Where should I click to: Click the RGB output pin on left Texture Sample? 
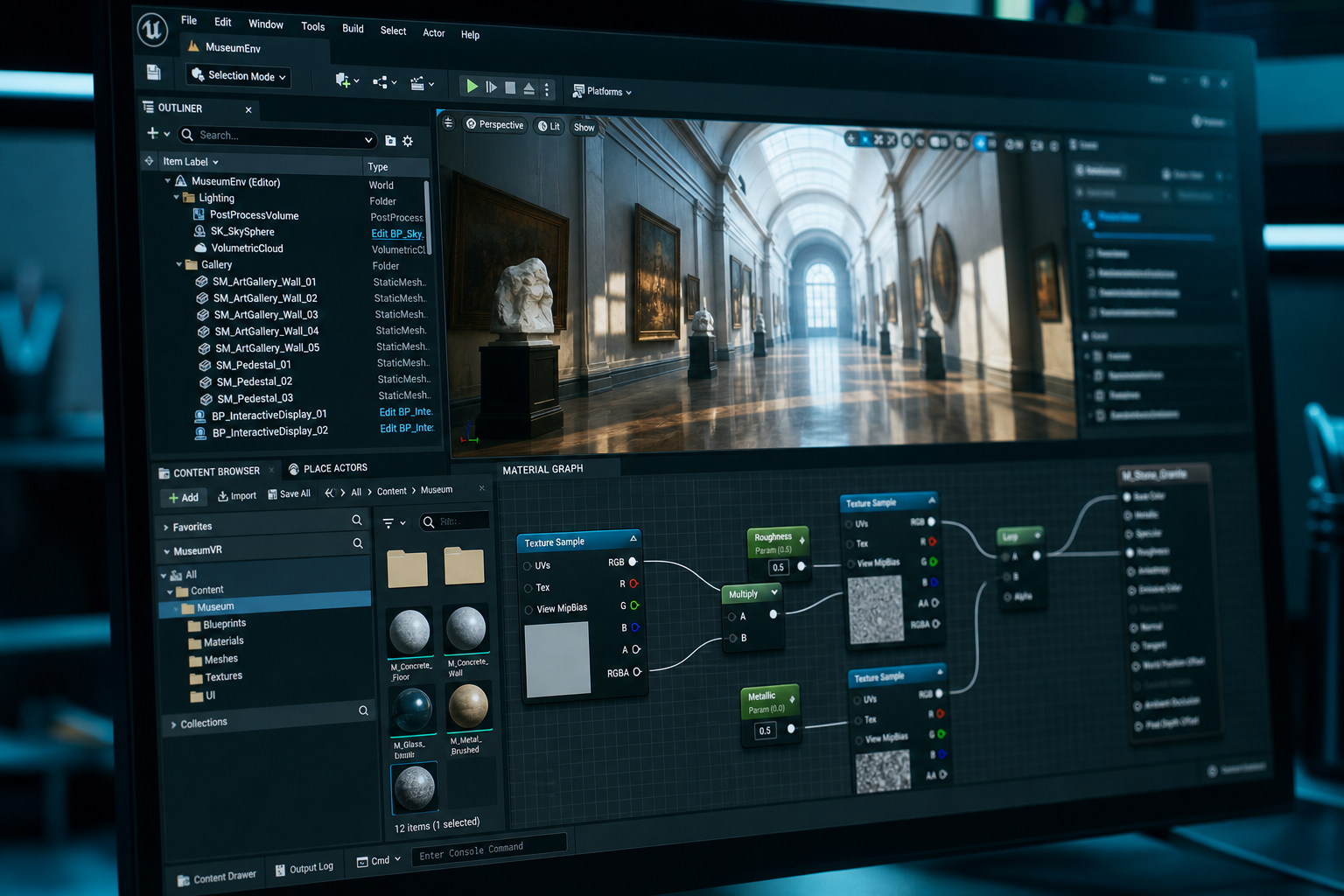tap(633, 562)
